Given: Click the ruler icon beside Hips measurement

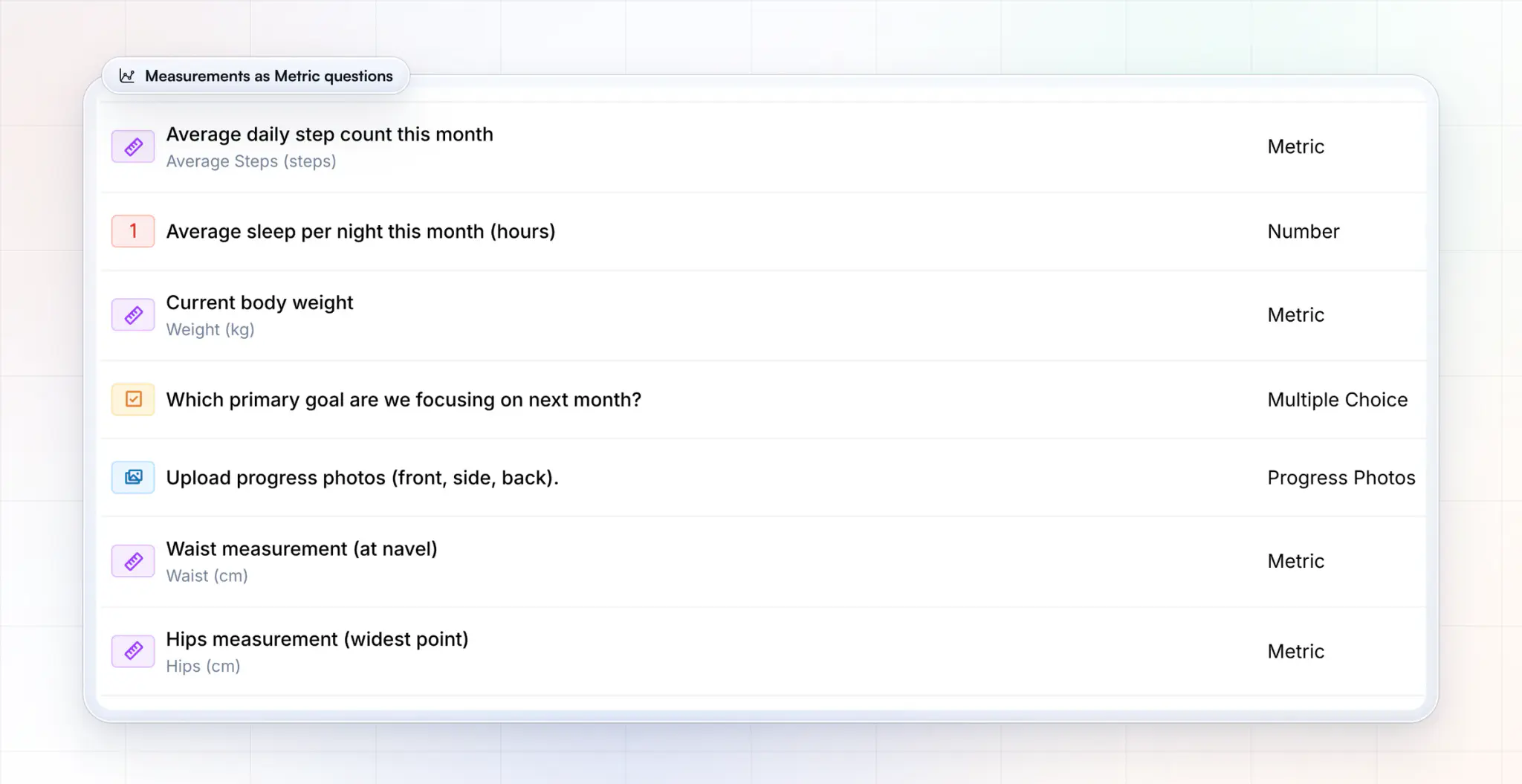Looking at the screenshot, I should coord(133,651).
